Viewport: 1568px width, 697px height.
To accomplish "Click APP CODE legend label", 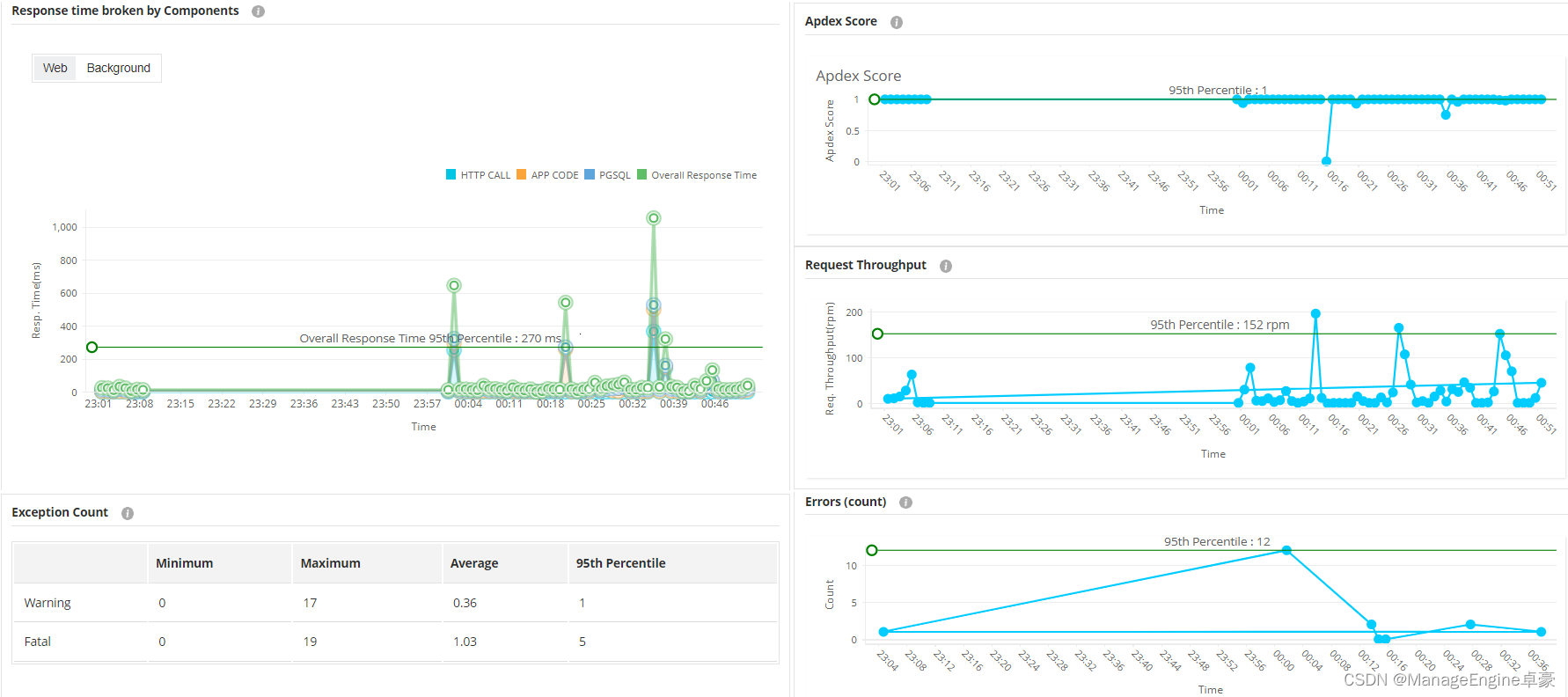I will click(x=555, y=175).
